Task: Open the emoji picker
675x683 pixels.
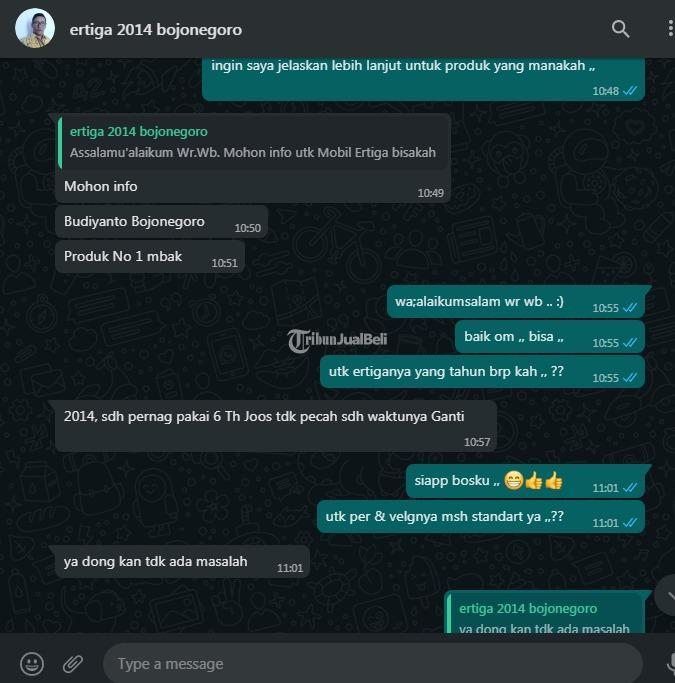Action: pos(32,664)
